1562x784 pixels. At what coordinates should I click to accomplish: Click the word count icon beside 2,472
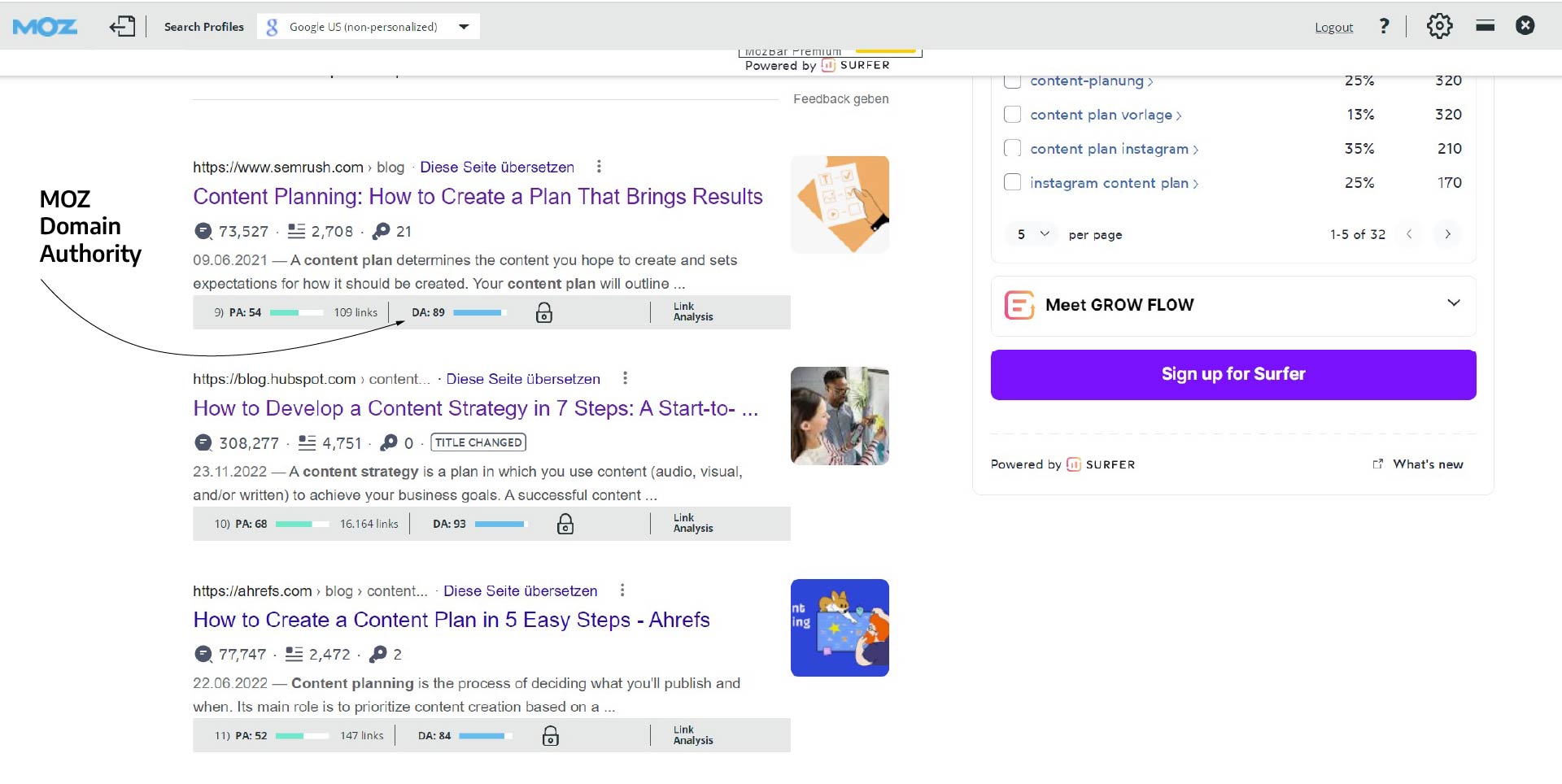294,655
